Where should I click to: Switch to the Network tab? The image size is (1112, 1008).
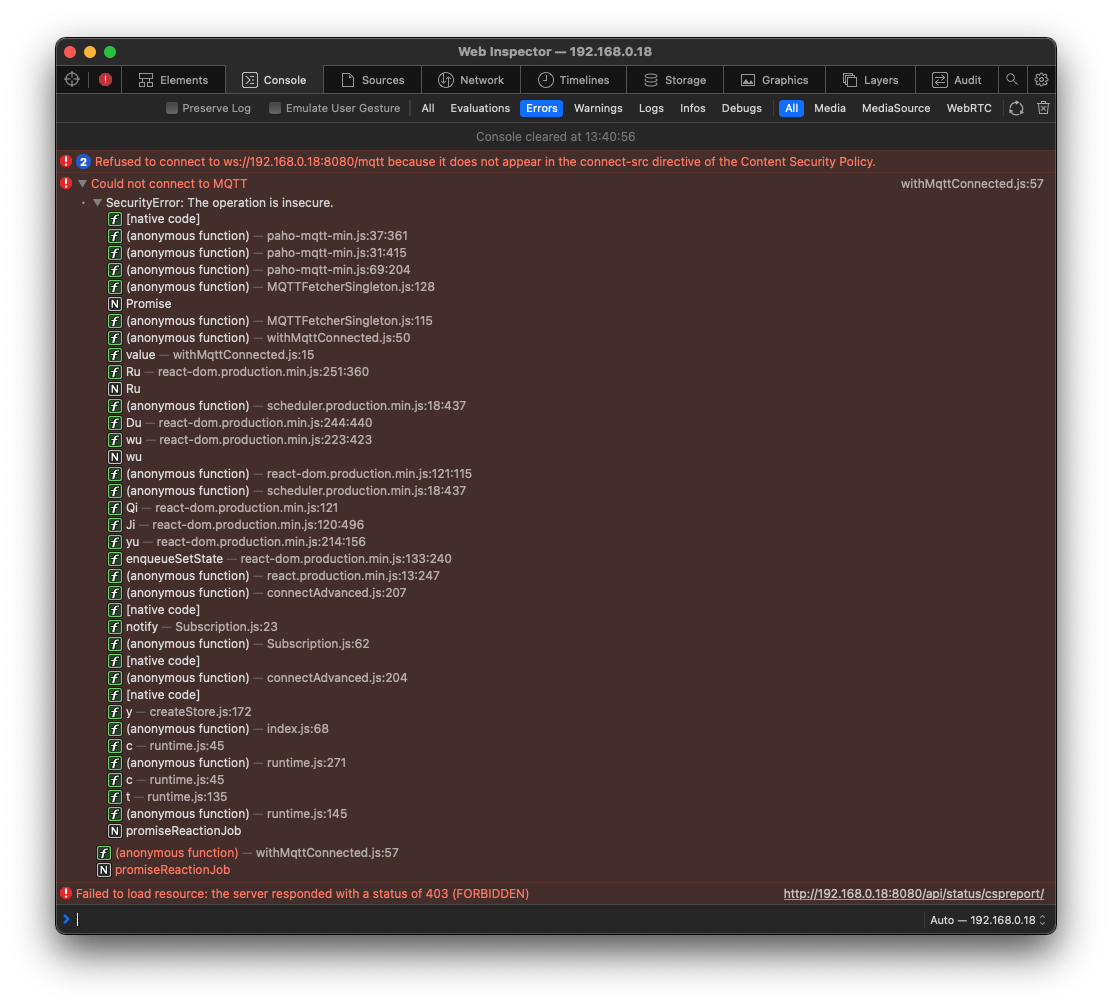click(471, 80)
